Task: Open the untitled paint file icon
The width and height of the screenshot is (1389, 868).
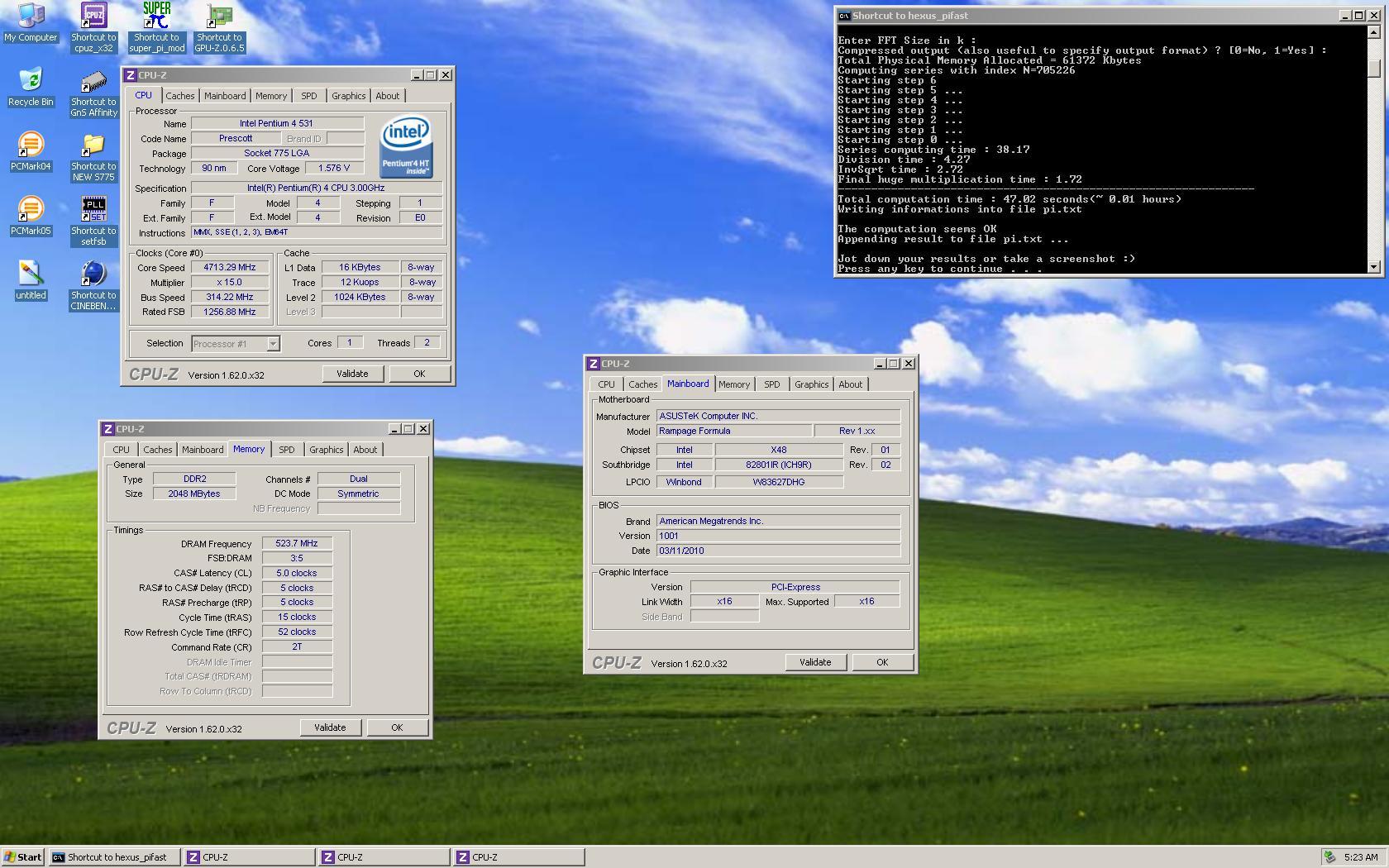Action: (x=31, y=280)
